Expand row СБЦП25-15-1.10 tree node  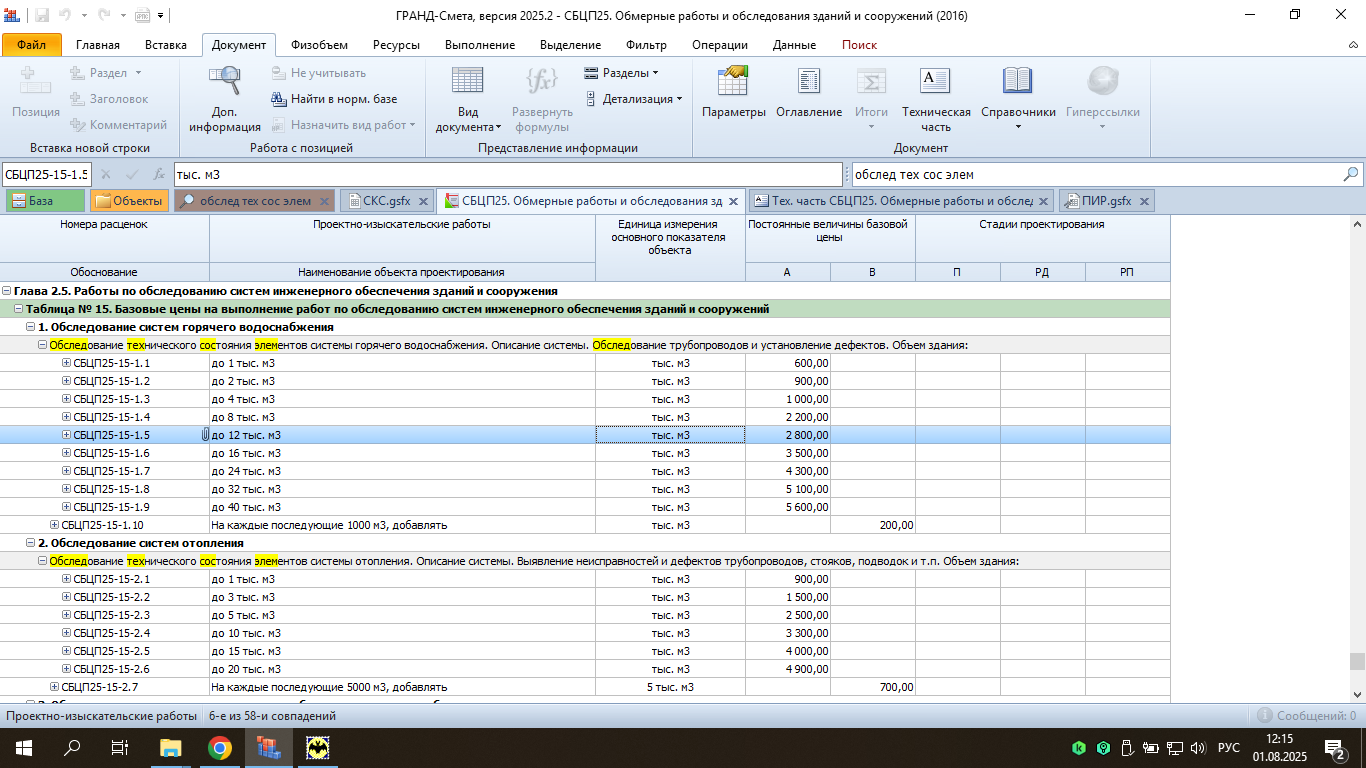tap(55, 525)
